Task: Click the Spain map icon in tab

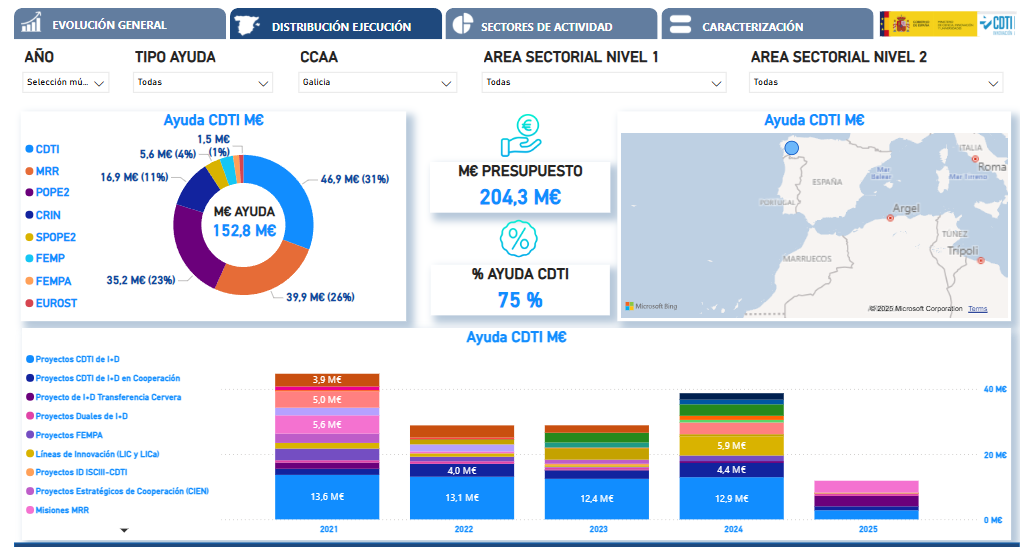Action: pos(248,25)
